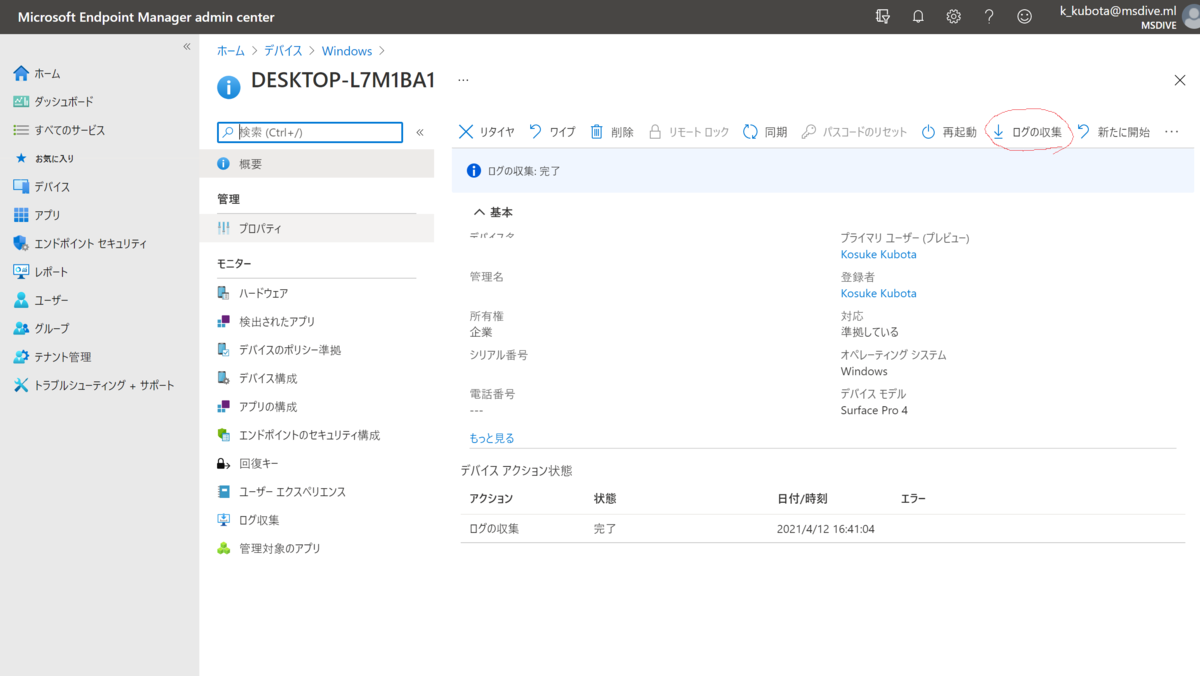This screenshot has width=1200, height=676.
Task: Click the リタイヤ toolbar button
Action: pyautogui.click(x=486, y=132)
